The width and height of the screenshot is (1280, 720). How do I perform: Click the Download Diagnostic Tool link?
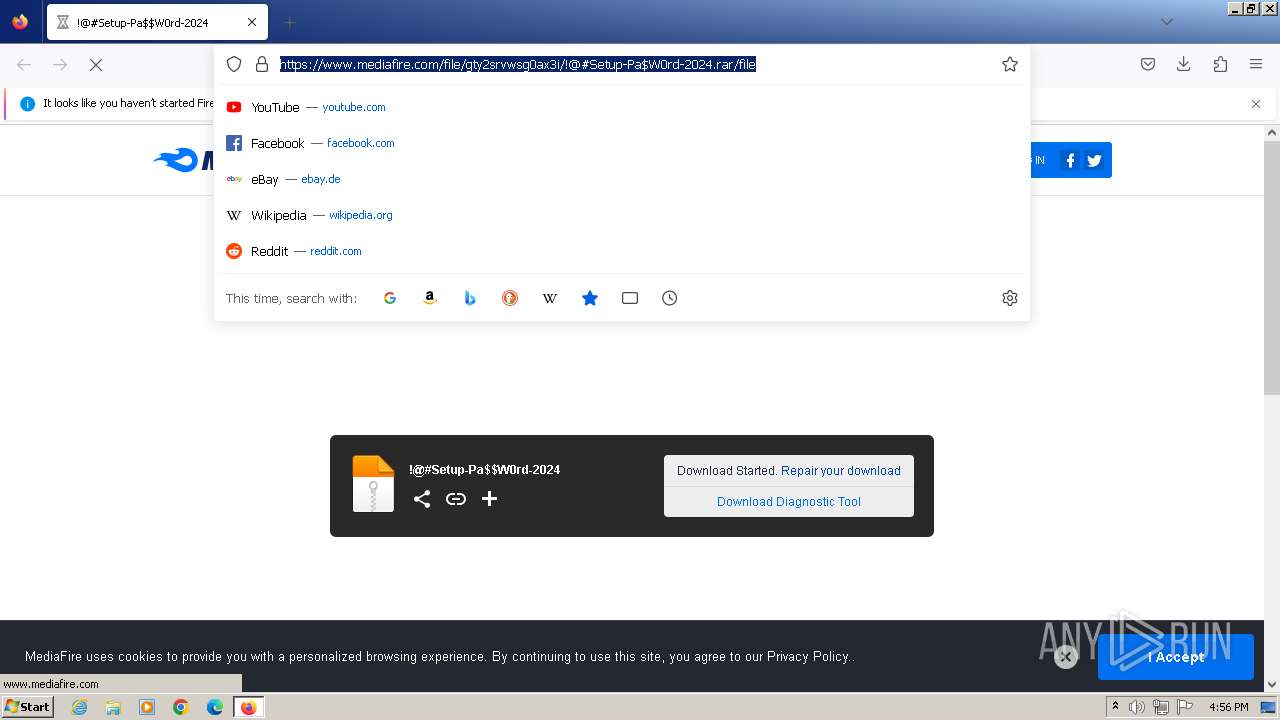point(789,502)
